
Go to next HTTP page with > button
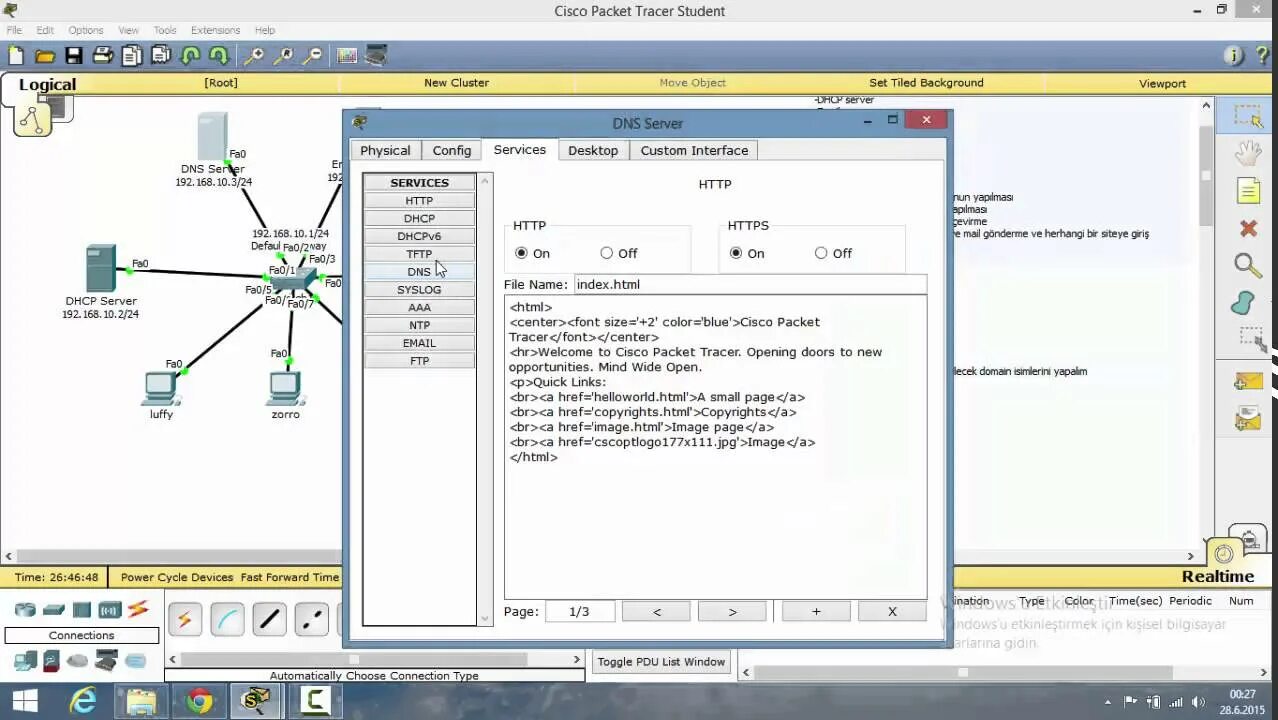(732, 611)
